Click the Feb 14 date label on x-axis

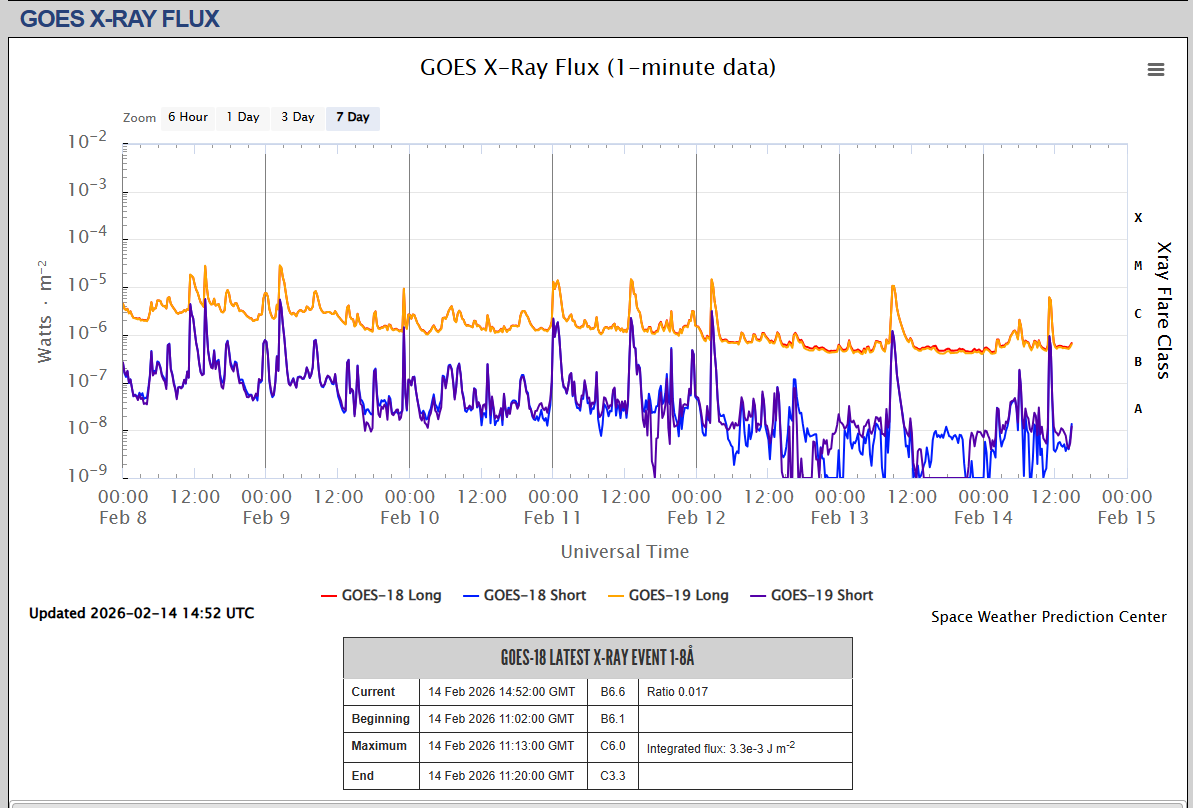tap(983, 517)
